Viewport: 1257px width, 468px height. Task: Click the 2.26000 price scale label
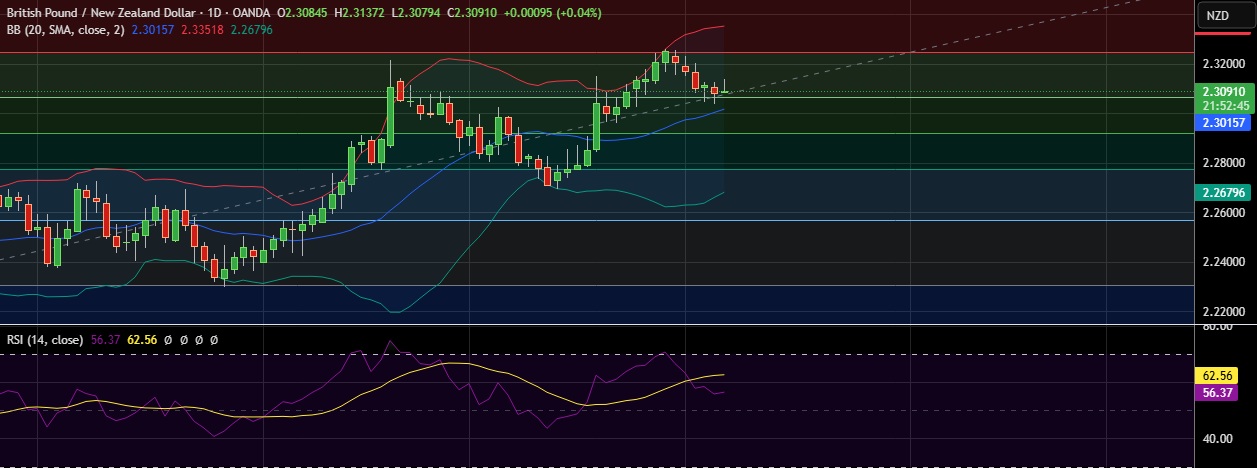click(1223, 212)
